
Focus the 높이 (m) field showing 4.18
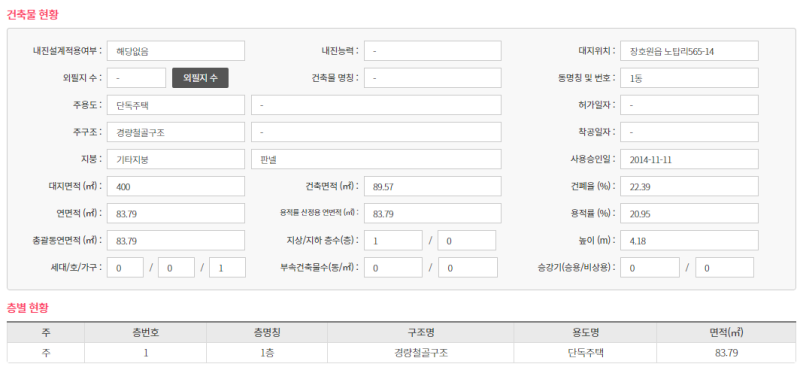point(689,240)
